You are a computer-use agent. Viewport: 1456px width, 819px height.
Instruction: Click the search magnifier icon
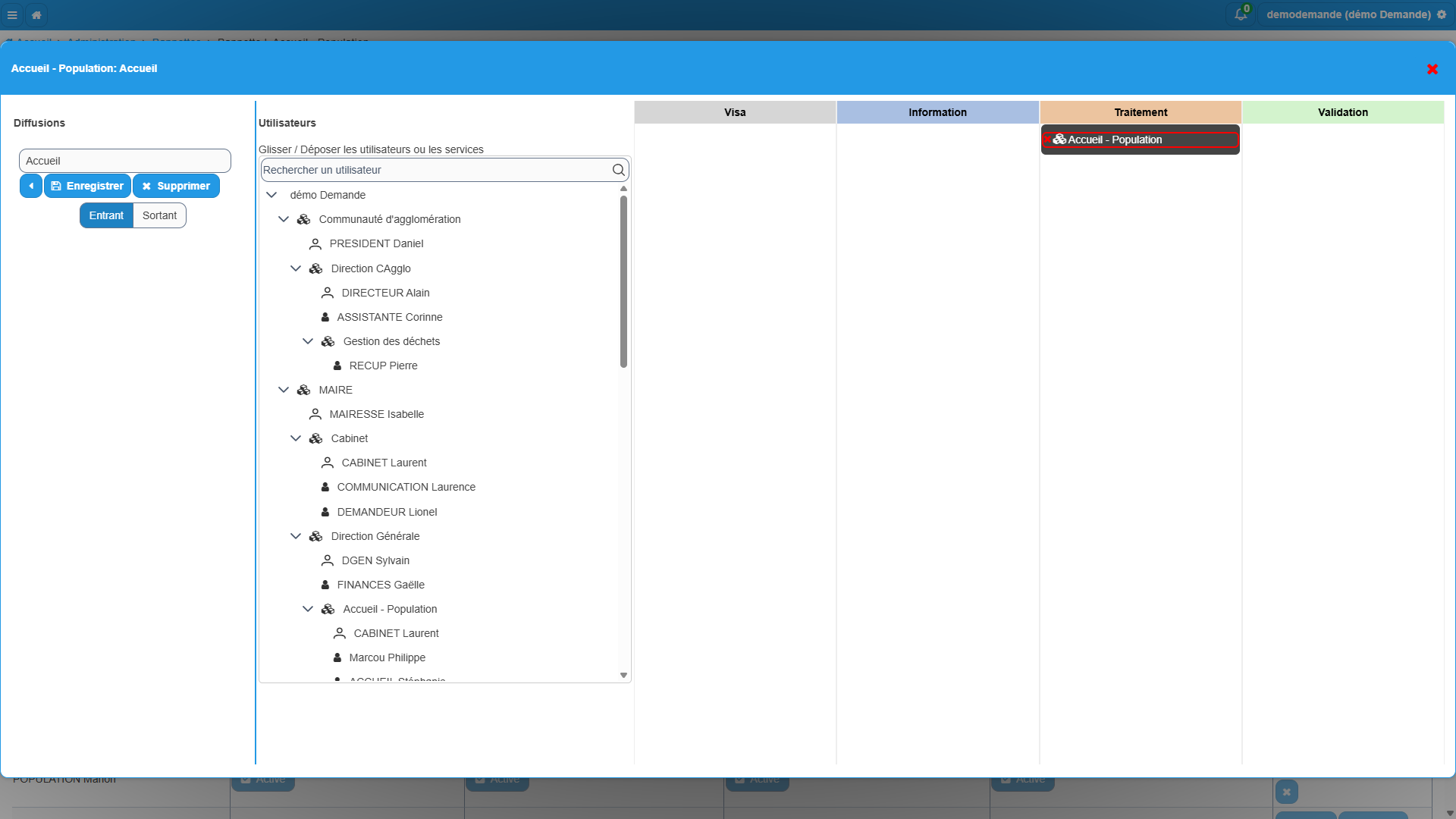pyautogui.click(x=619, y=170)
